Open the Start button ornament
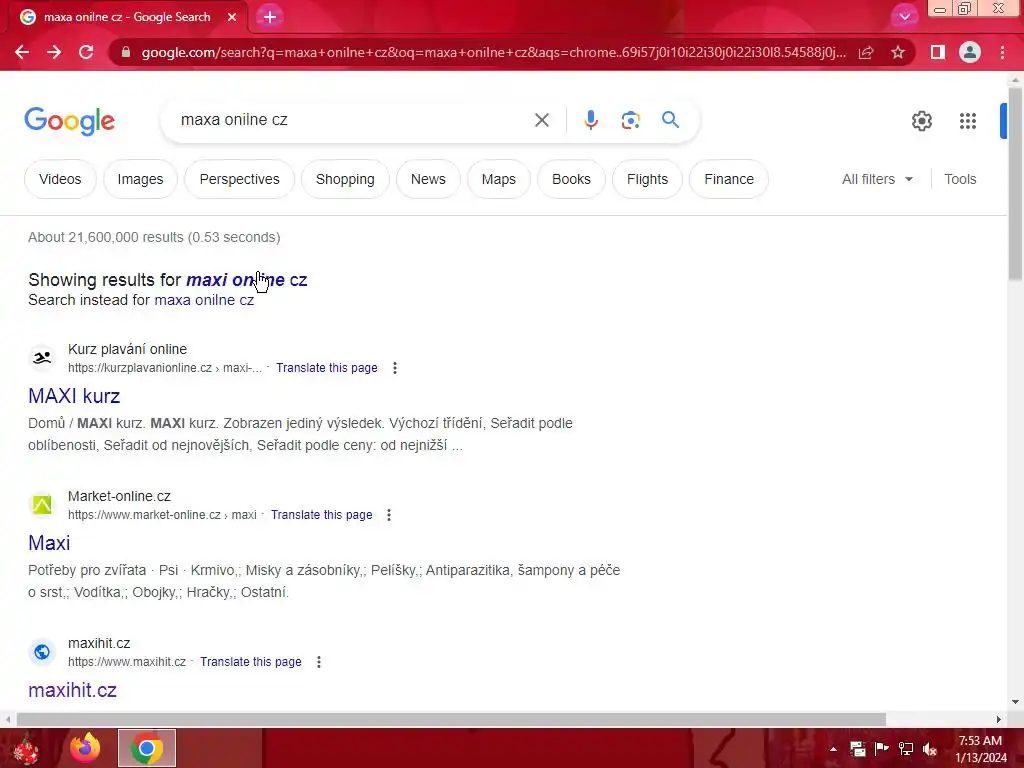This screenshot has width=1024, height=768. (26, 750)
